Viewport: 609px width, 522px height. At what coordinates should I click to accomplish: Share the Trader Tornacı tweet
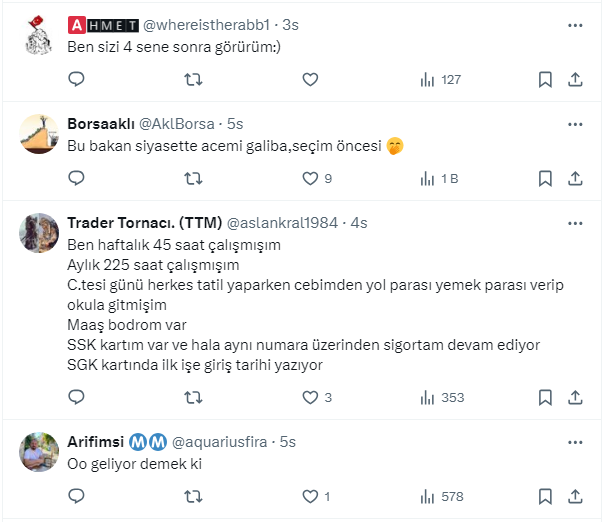[x=576, y=397]
